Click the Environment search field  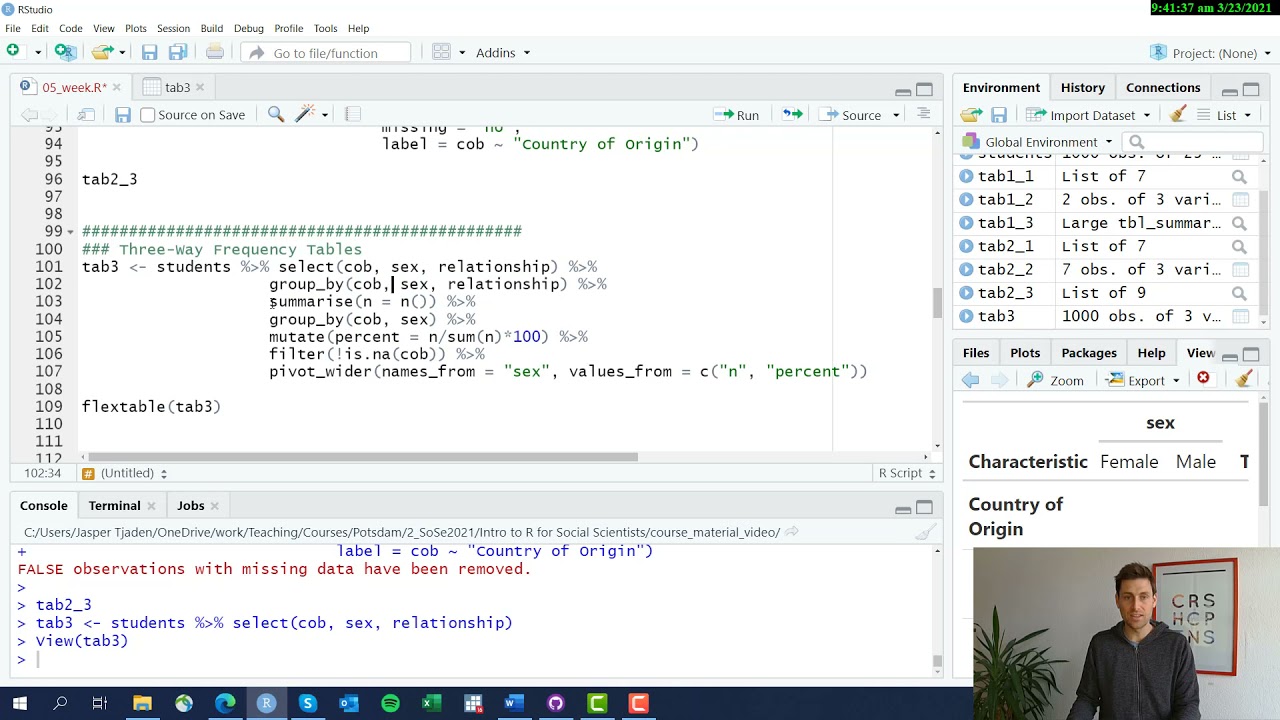(x=1192, y=142)
